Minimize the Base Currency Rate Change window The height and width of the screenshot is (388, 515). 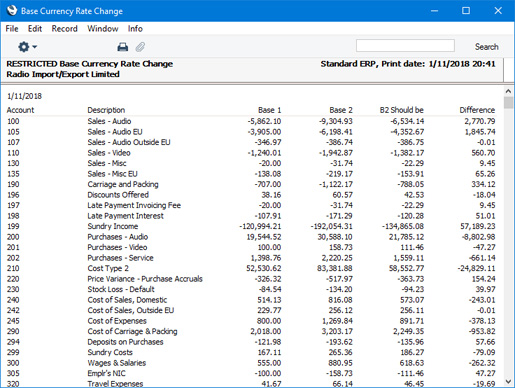coord(434,11)
